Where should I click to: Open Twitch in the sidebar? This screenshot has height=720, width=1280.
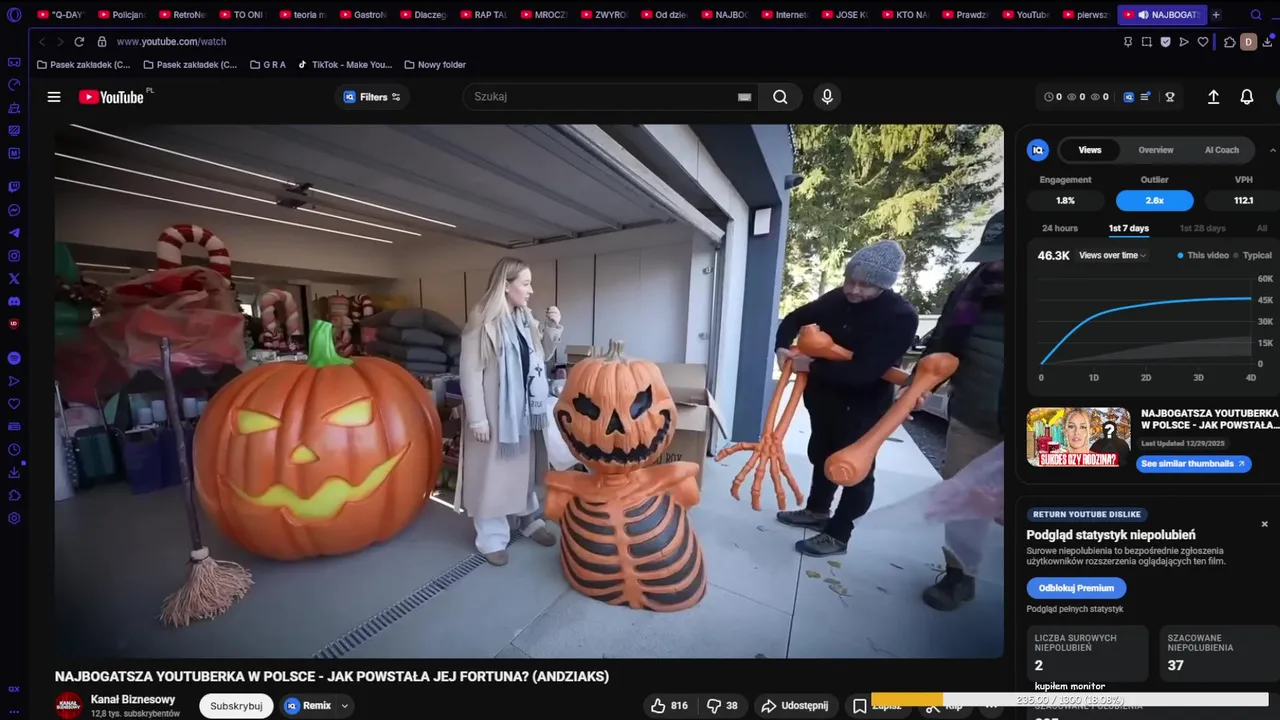(x=14, y=187)
